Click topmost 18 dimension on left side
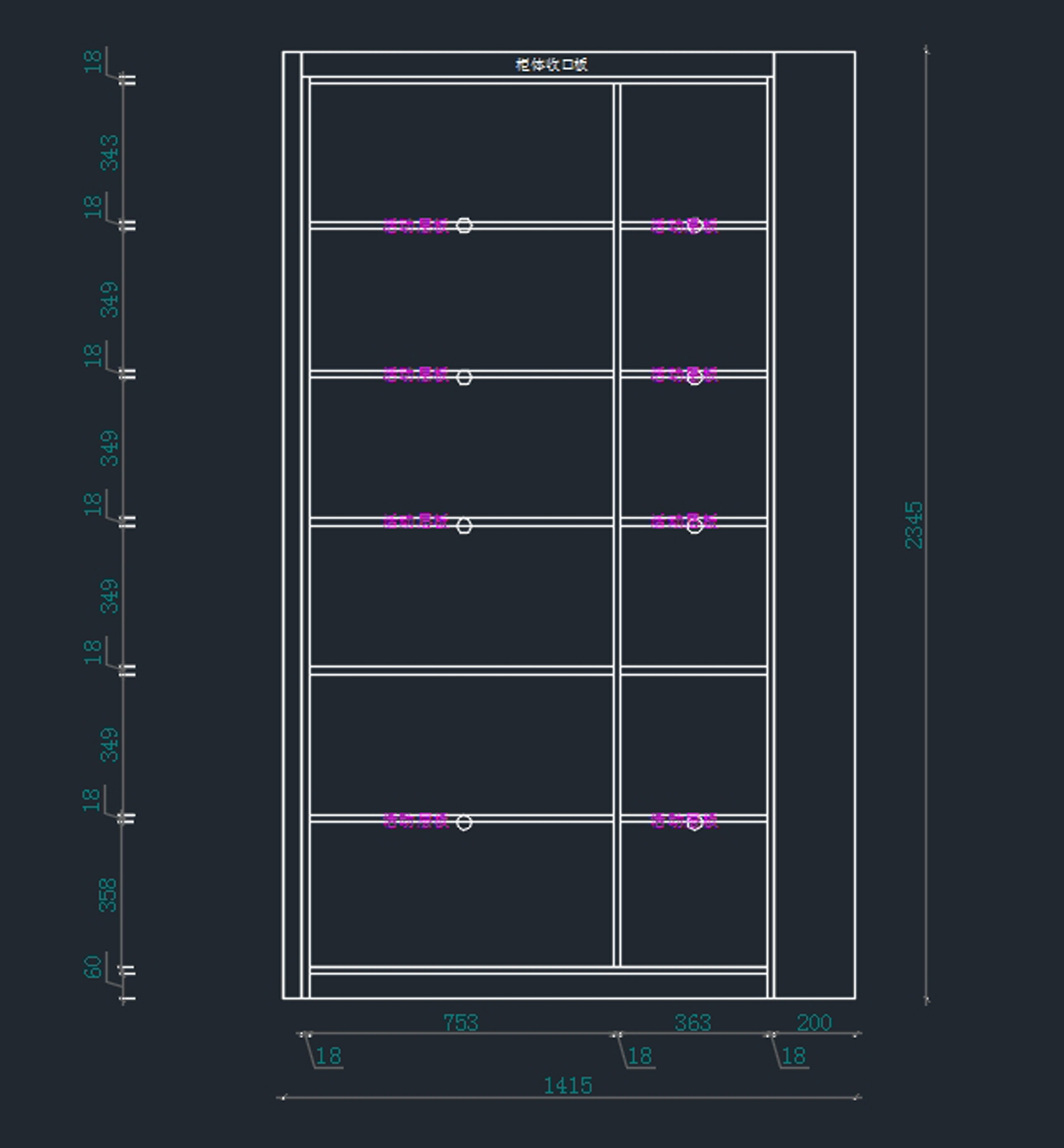 click(93, 61)
